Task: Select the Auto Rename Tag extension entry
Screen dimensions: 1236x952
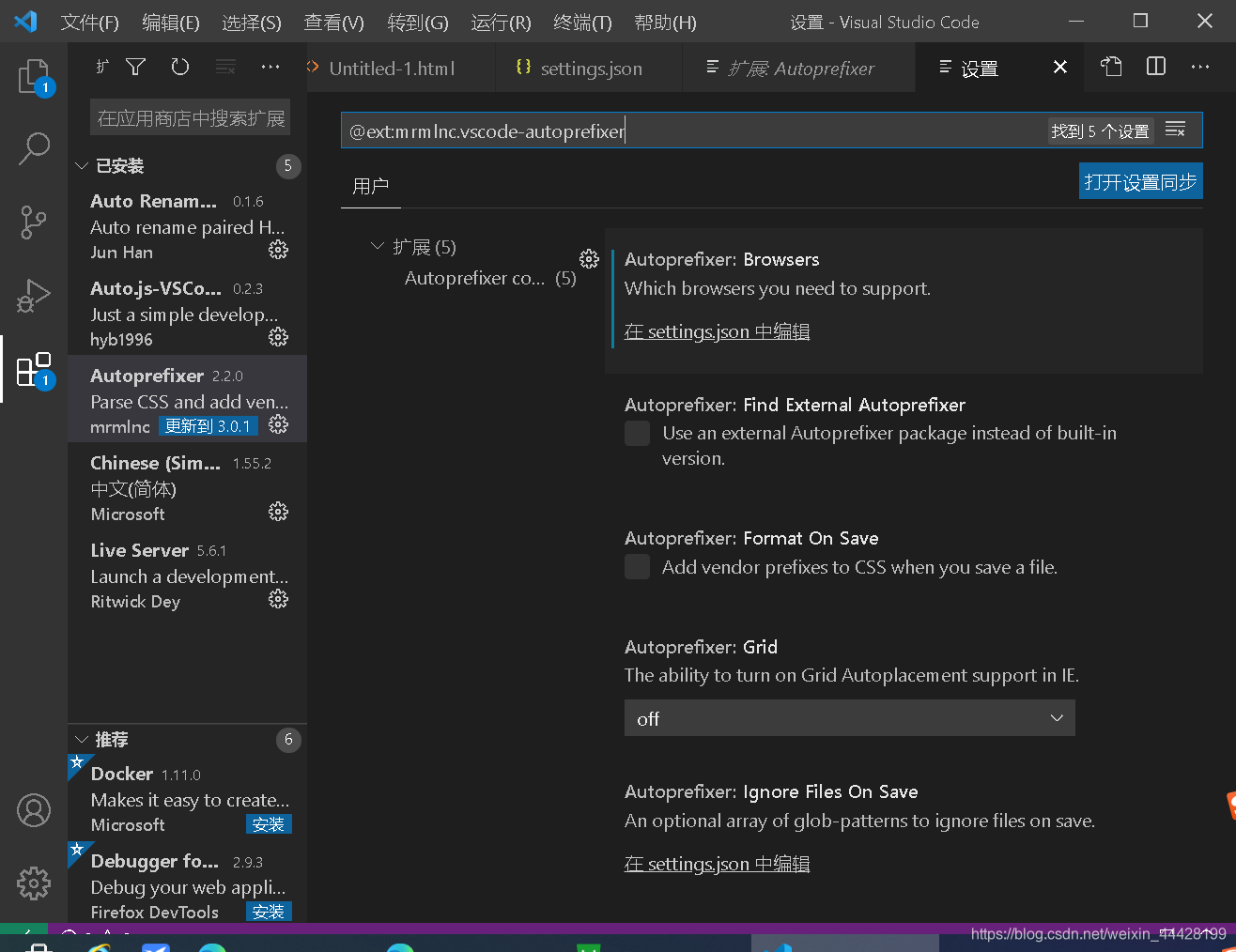Action: pos(187,225)
